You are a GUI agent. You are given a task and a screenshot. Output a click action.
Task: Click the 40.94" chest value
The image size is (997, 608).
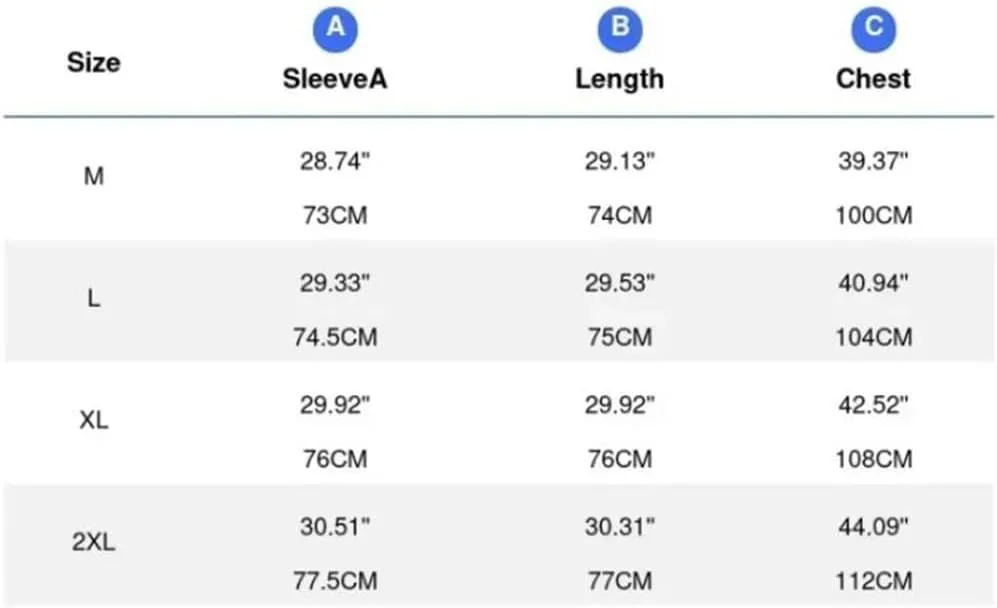pos(874,283)
